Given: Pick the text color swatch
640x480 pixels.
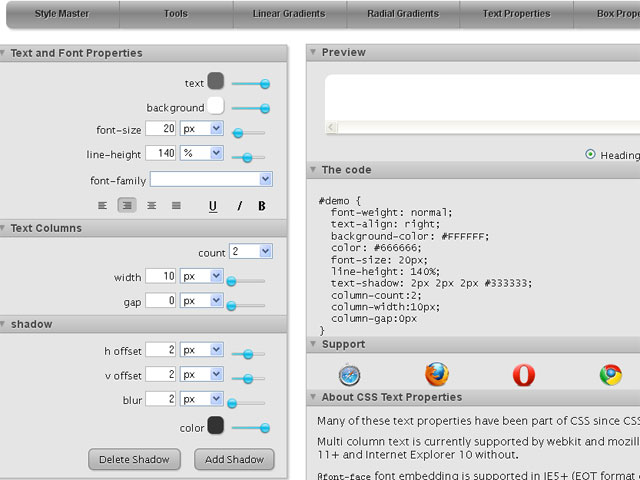Looking at the screenshot, I should pos(216,80).
